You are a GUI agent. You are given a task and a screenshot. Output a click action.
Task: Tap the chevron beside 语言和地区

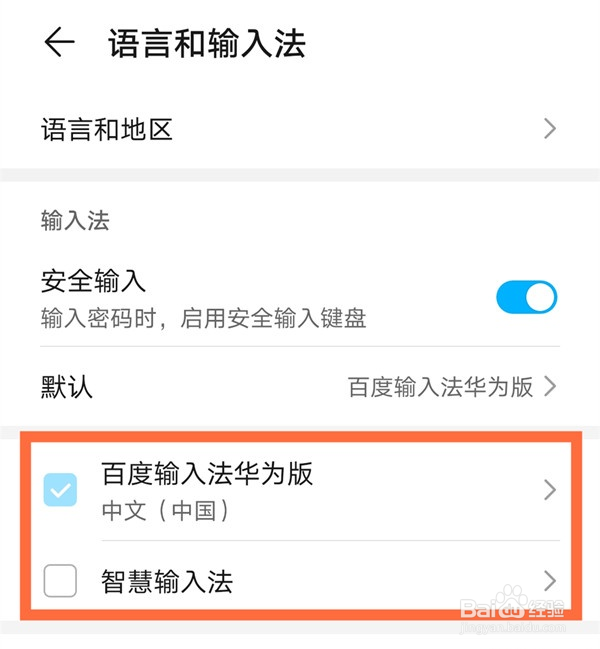click(x=550, y=129)
